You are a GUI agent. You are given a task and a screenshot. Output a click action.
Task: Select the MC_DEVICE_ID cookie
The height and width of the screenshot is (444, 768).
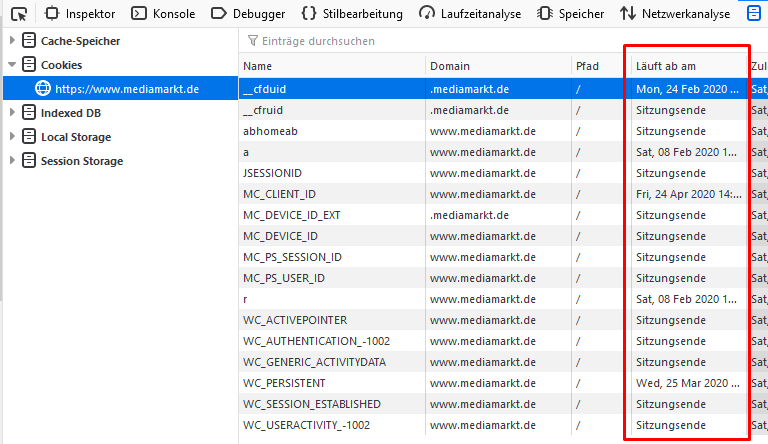tap(503, 236)
